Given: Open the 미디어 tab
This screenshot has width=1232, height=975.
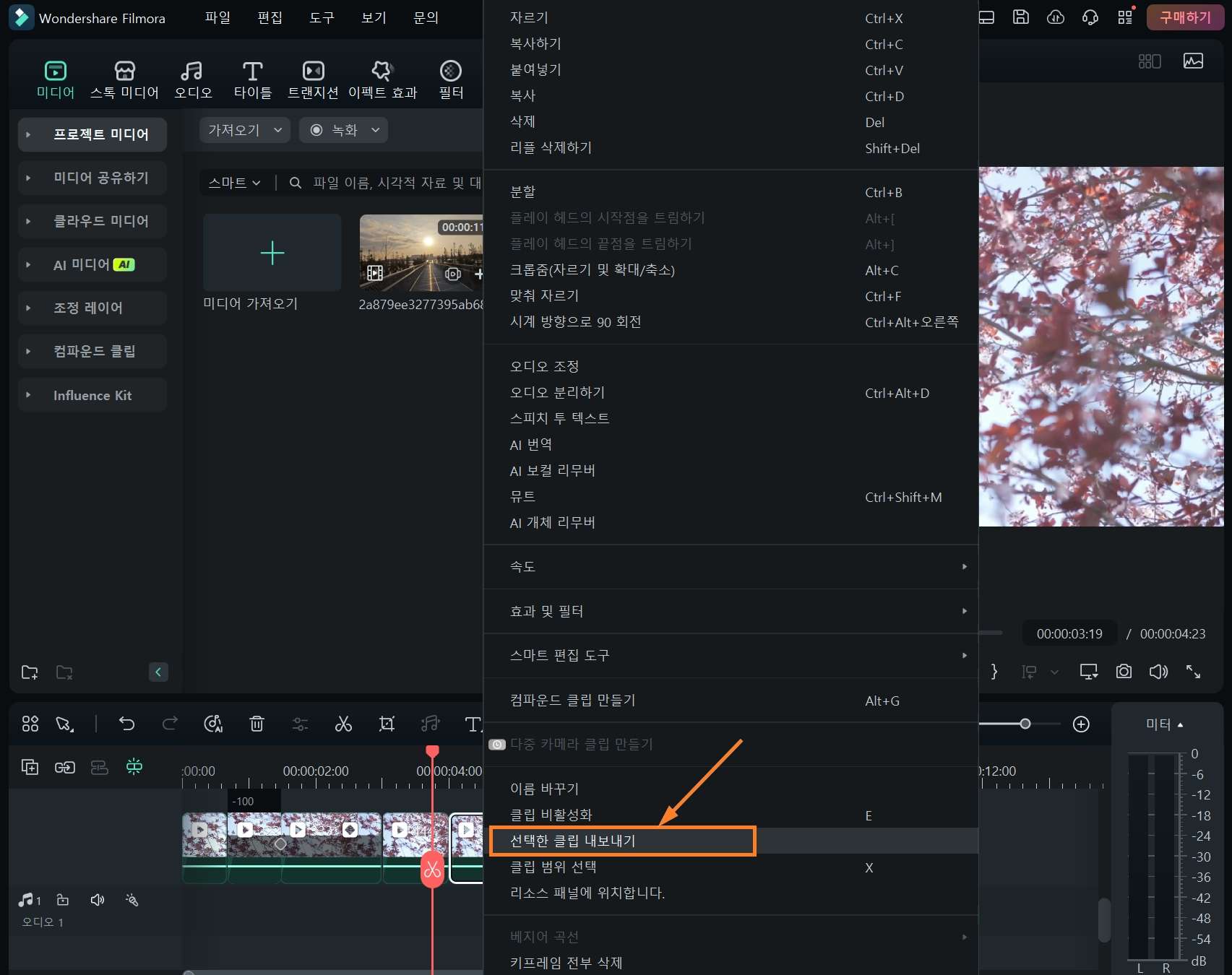Looking at the screenshot, I should (x=56, y=80).
